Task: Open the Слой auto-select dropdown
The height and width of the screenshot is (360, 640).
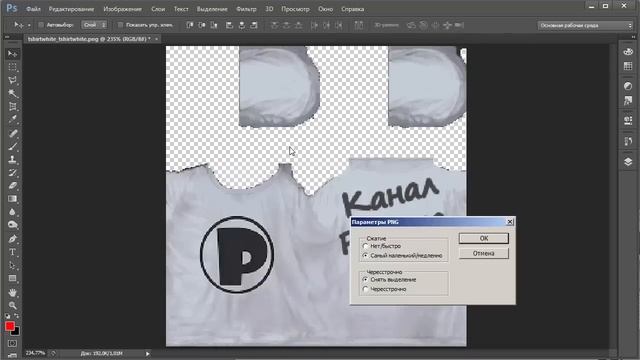Action: click(x=94, y=25)
